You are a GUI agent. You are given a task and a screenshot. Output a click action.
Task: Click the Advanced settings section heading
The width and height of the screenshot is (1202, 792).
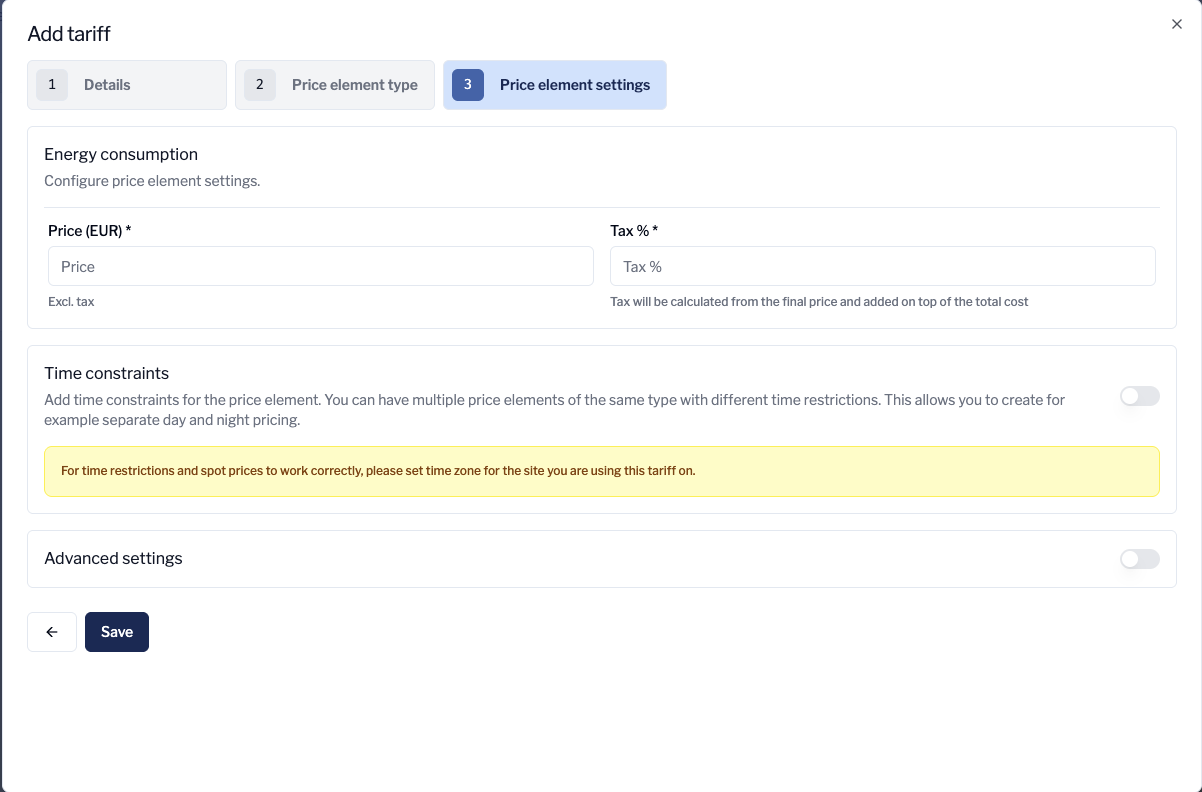coord(113,558)
